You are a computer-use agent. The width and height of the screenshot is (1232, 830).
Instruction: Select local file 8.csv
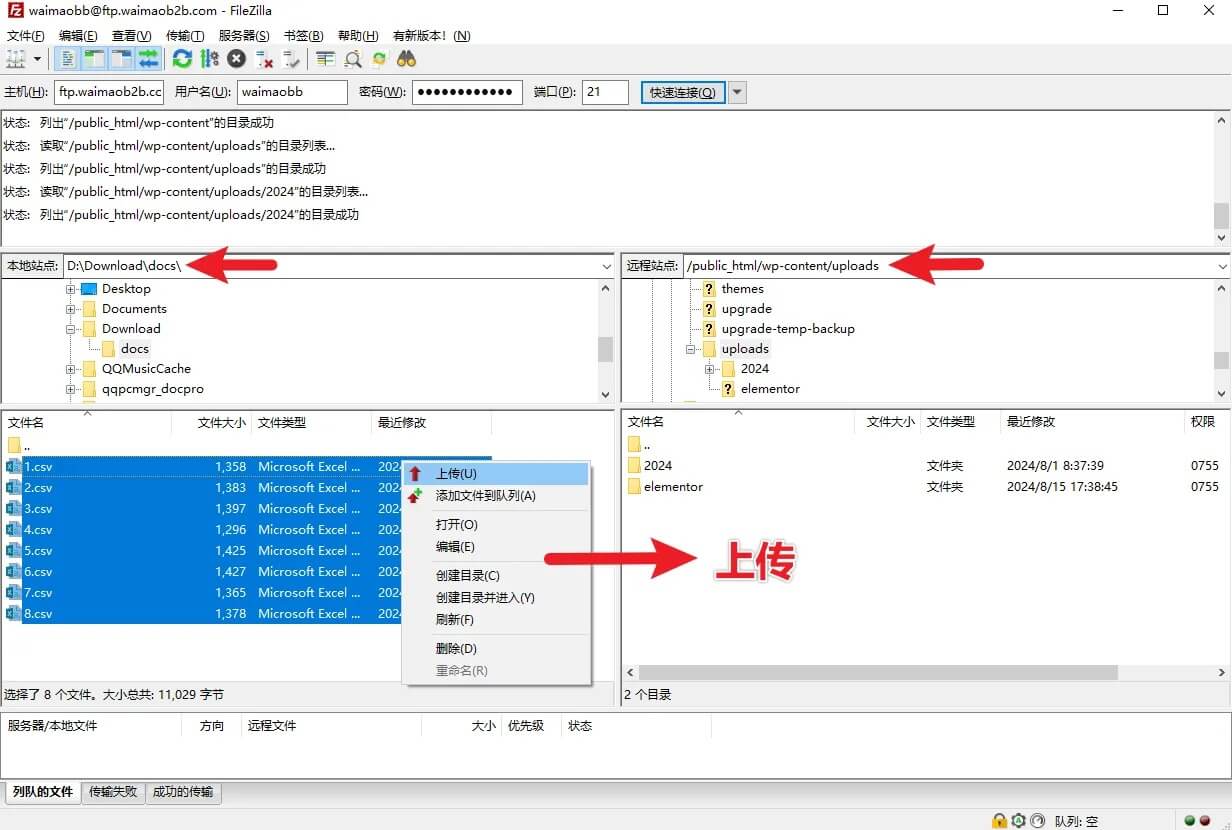[x=39, y=614]
